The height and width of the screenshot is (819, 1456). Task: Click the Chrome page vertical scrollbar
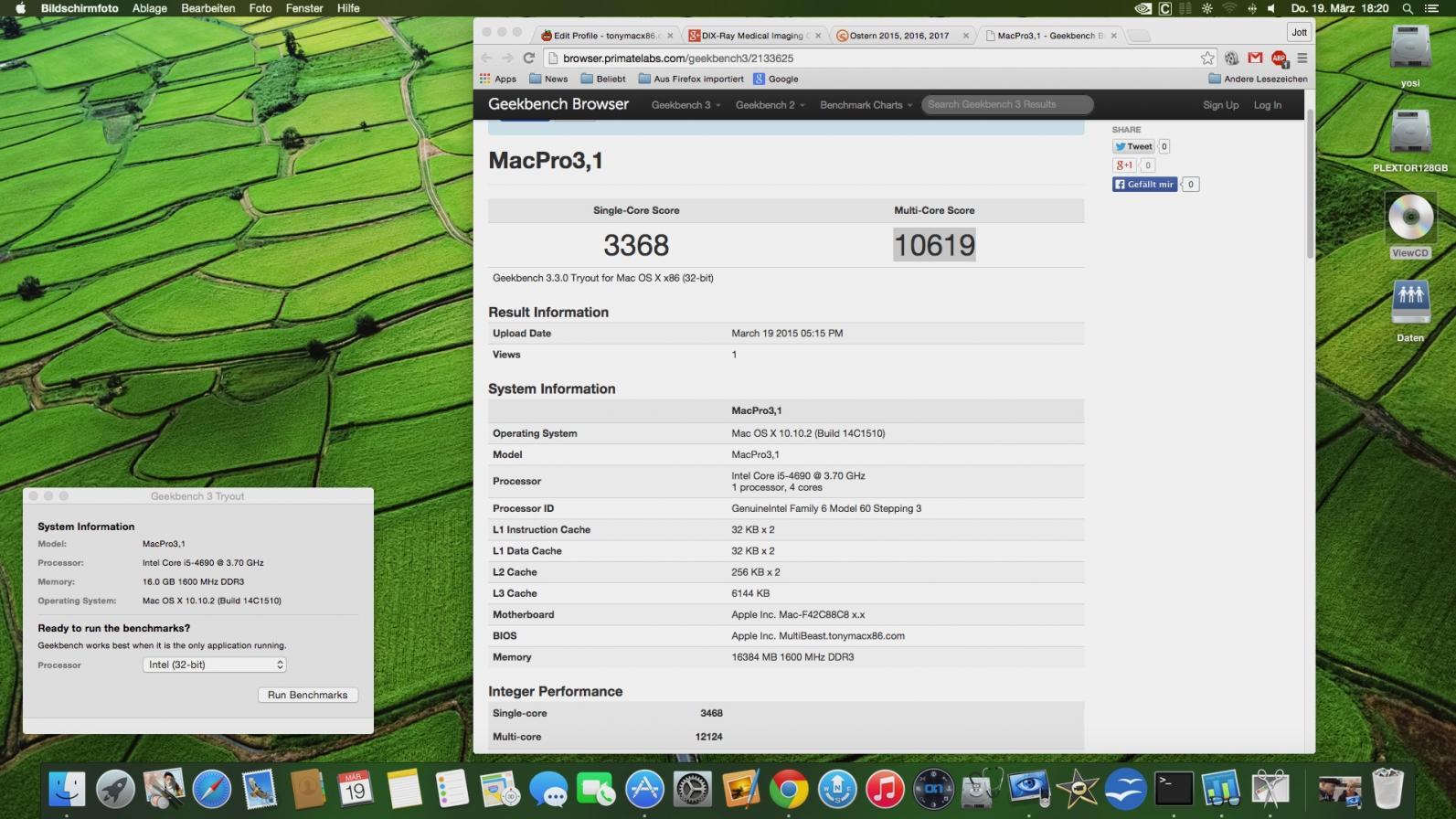point(1310,186)
